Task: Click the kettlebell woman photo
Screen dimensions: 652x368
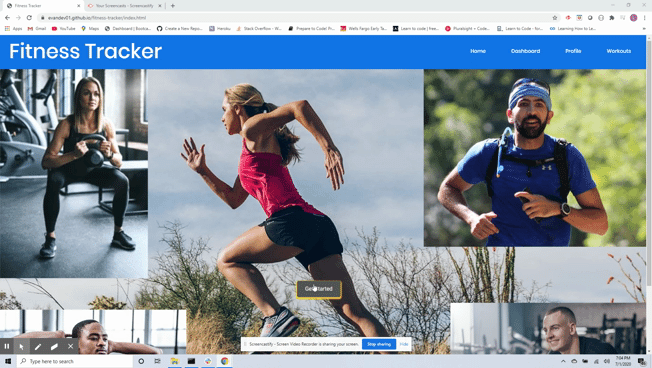Action: pyautogui.click(x=74, y=173)
